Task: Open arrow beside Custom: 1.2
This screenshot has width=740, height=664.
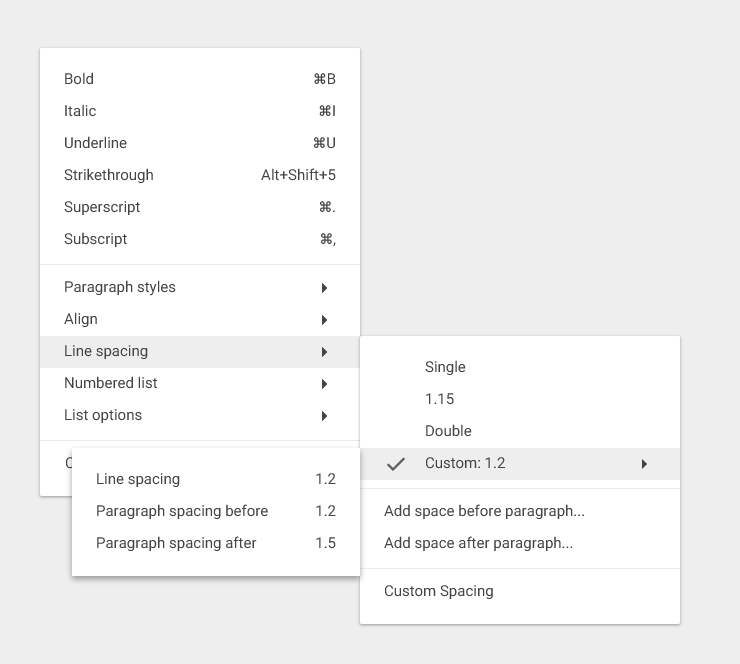Action: (x=644, y=464)
